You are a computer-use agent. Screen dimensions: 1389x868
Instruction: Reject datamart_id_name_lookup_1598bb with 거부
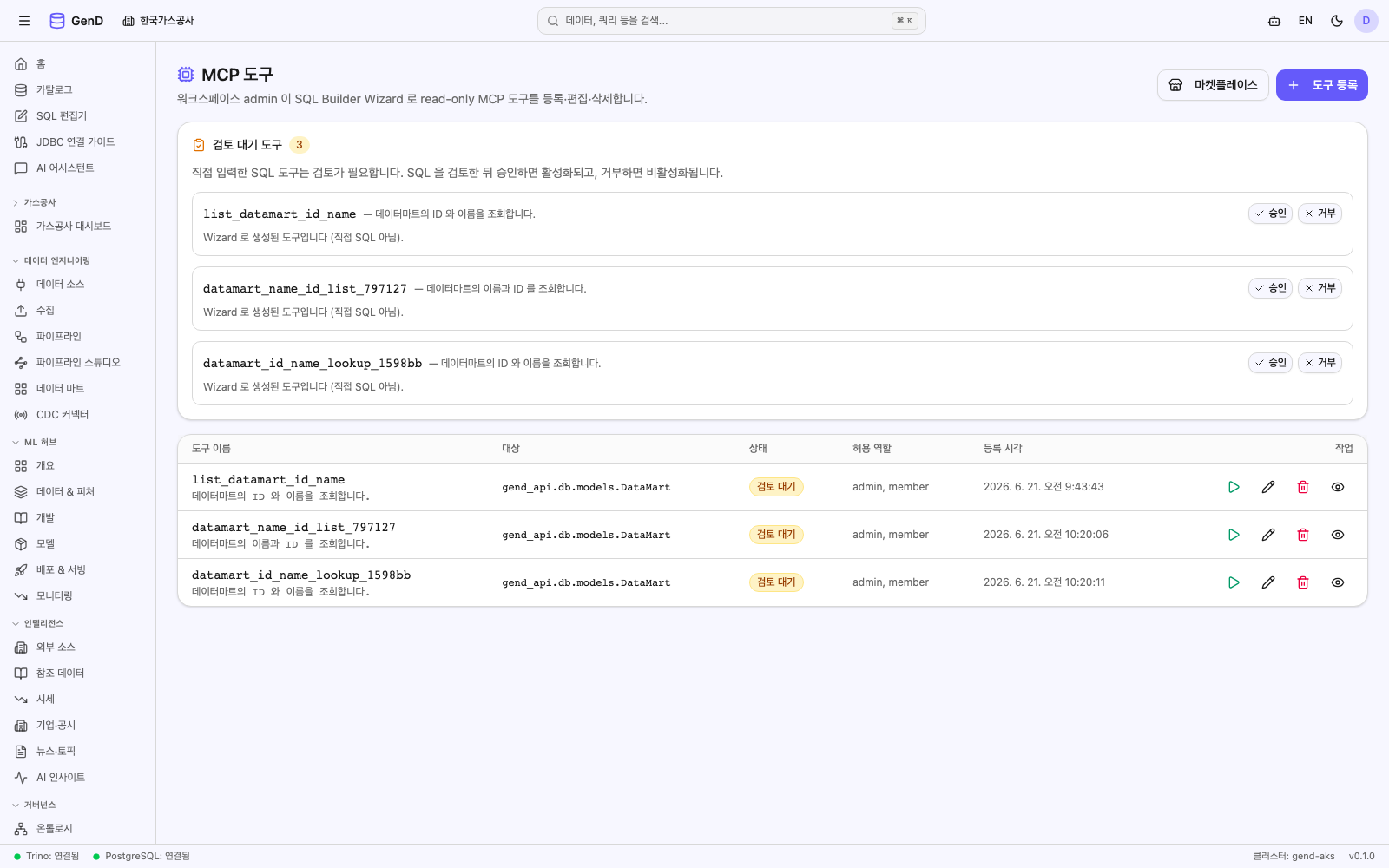[1320, 363]
